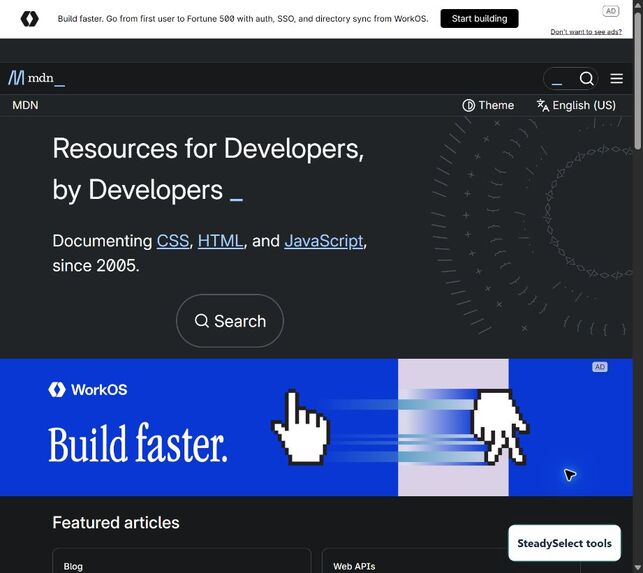Click the Build faster banner image
The height and width of the screenshot is (573, 643).
(316, 427)
